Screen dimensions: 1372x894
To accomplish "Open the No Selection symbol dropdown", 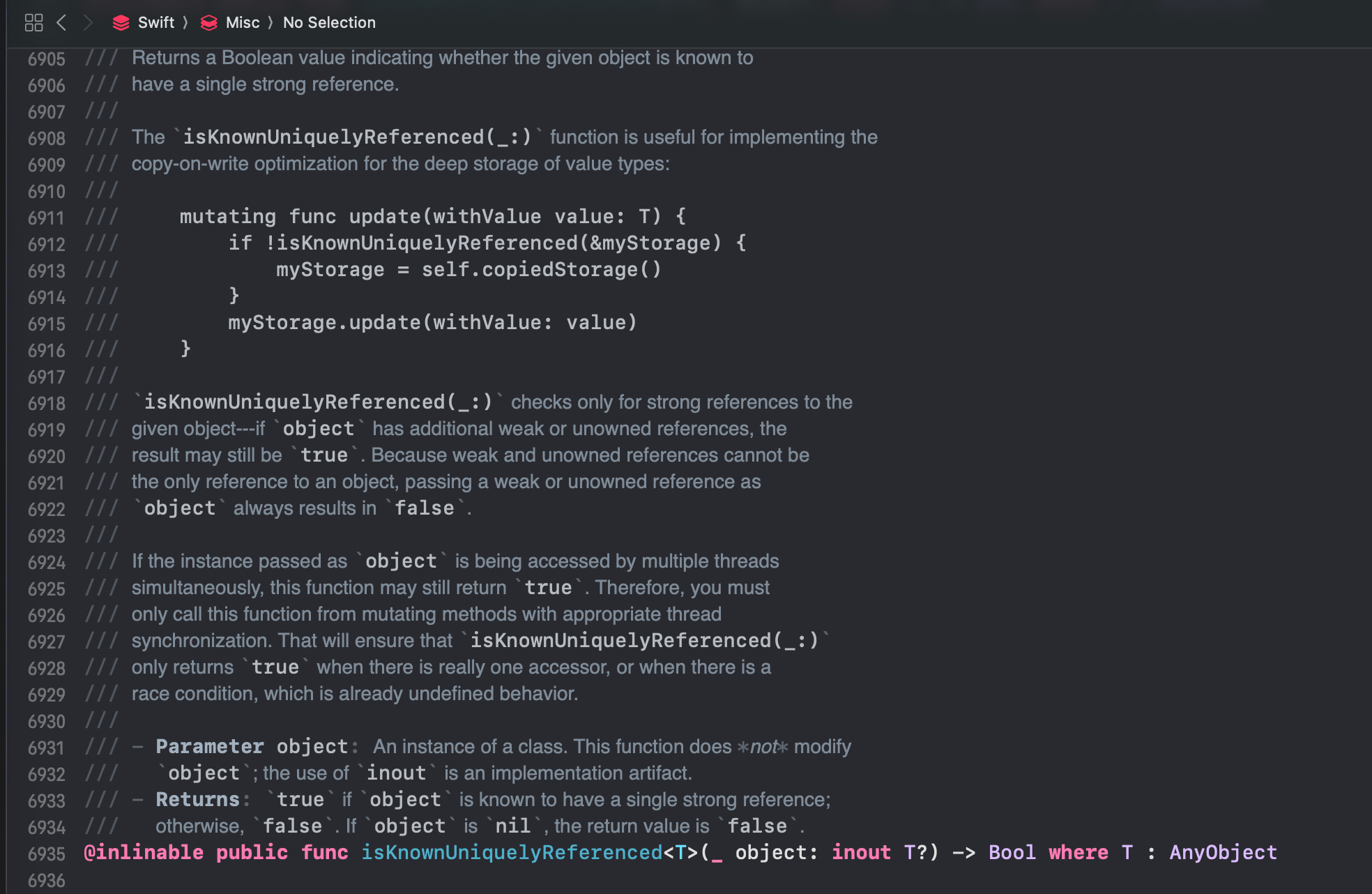I will [329, 23].
